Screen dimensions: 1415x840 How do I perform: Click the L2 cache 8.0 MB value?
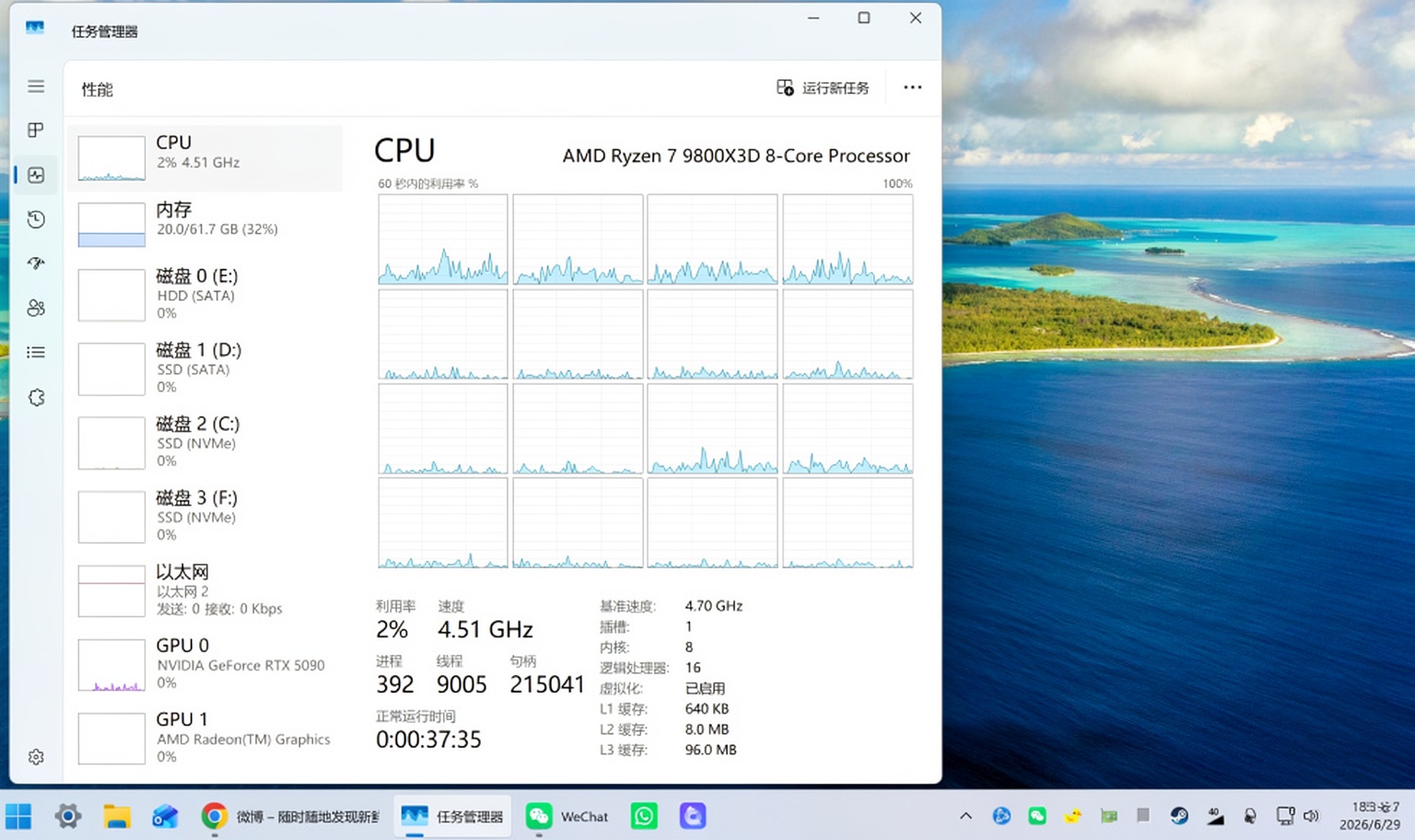(x=707, y=729)
